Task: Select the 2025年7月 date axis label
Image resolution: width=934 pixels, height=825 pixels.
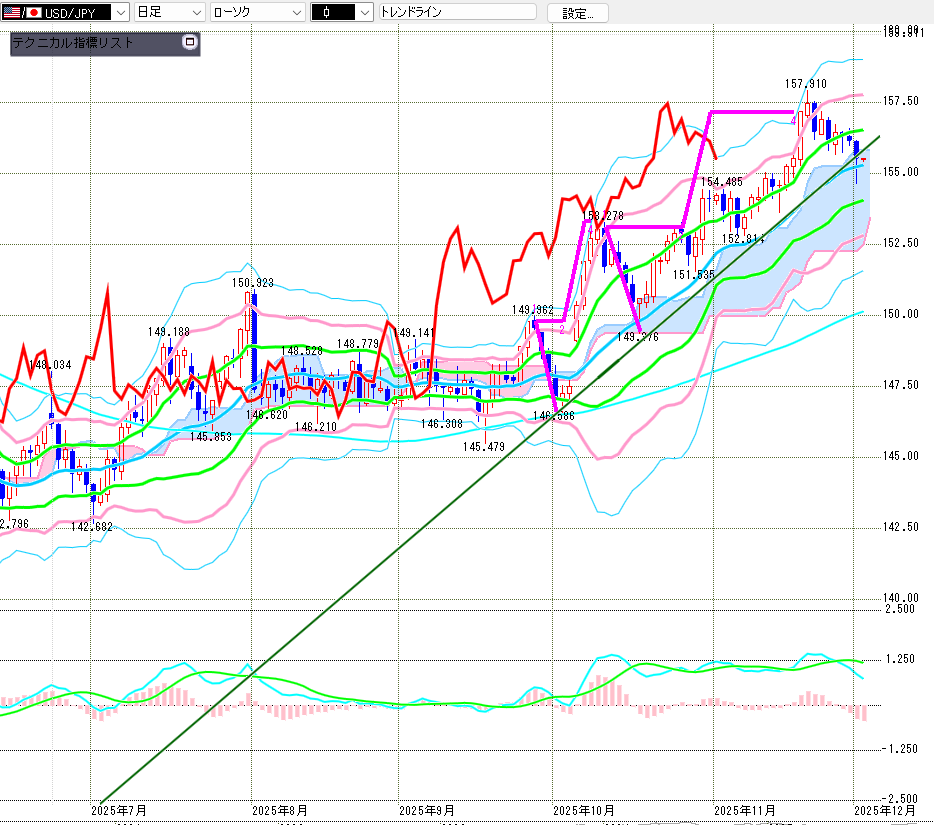Action: [x=118, y=810]
